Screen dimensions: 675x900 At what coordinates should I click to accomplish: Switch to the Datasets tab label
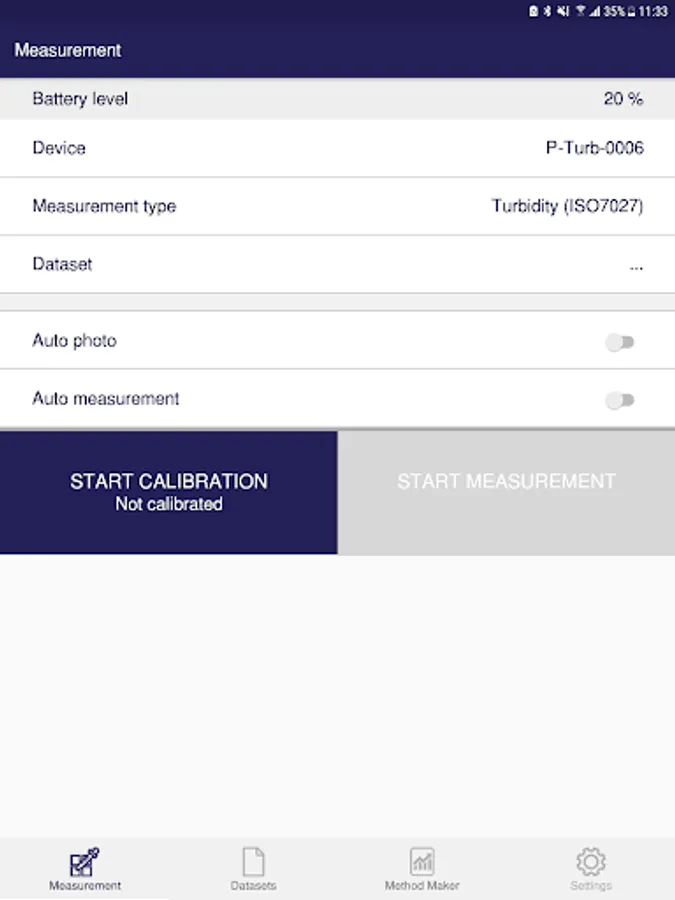(253, 886)
